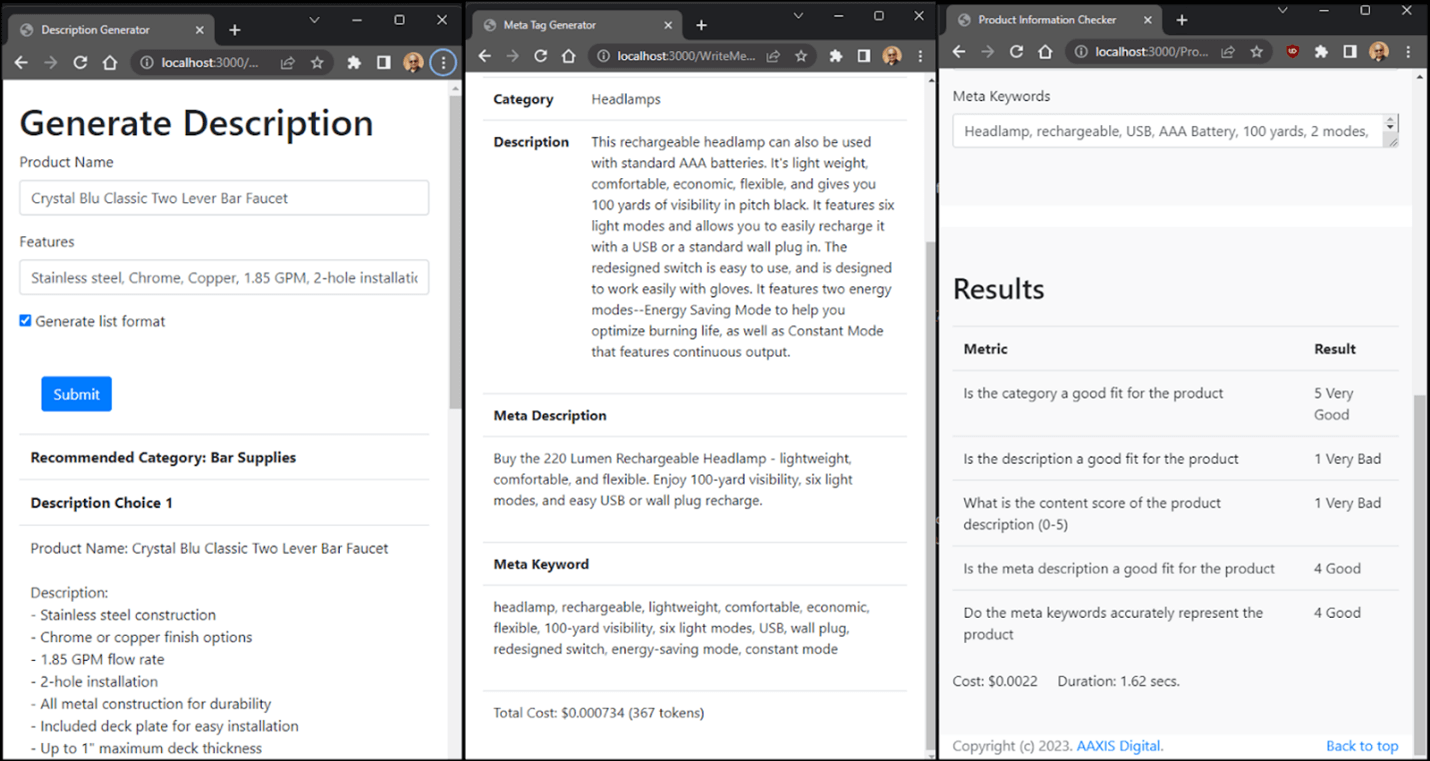Click uBlock shield icon in Product Information Checker
The width and height of the screenshot is (1430, 761).
1292,52
